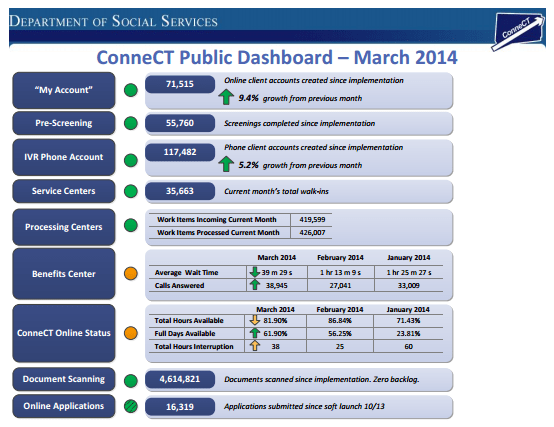Click green status dot beside My Account
The width and height of the screenshot is (554, 427).
(131, 90)
